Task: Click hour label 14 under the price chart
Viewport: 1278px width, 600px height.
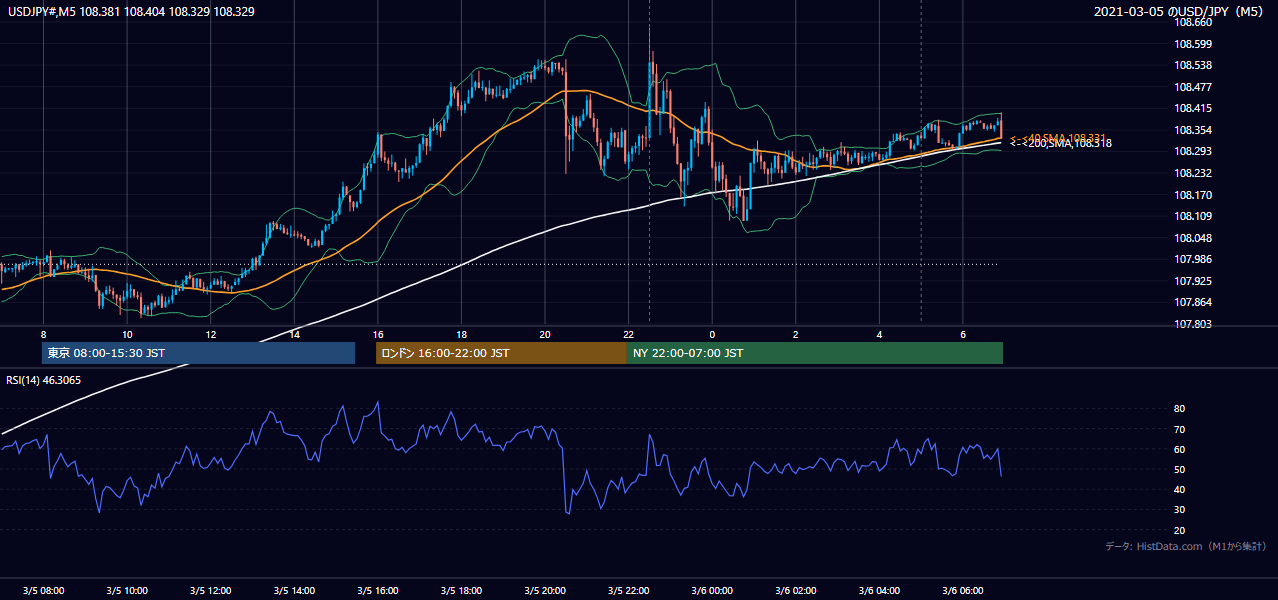Action: click(294, 334)
